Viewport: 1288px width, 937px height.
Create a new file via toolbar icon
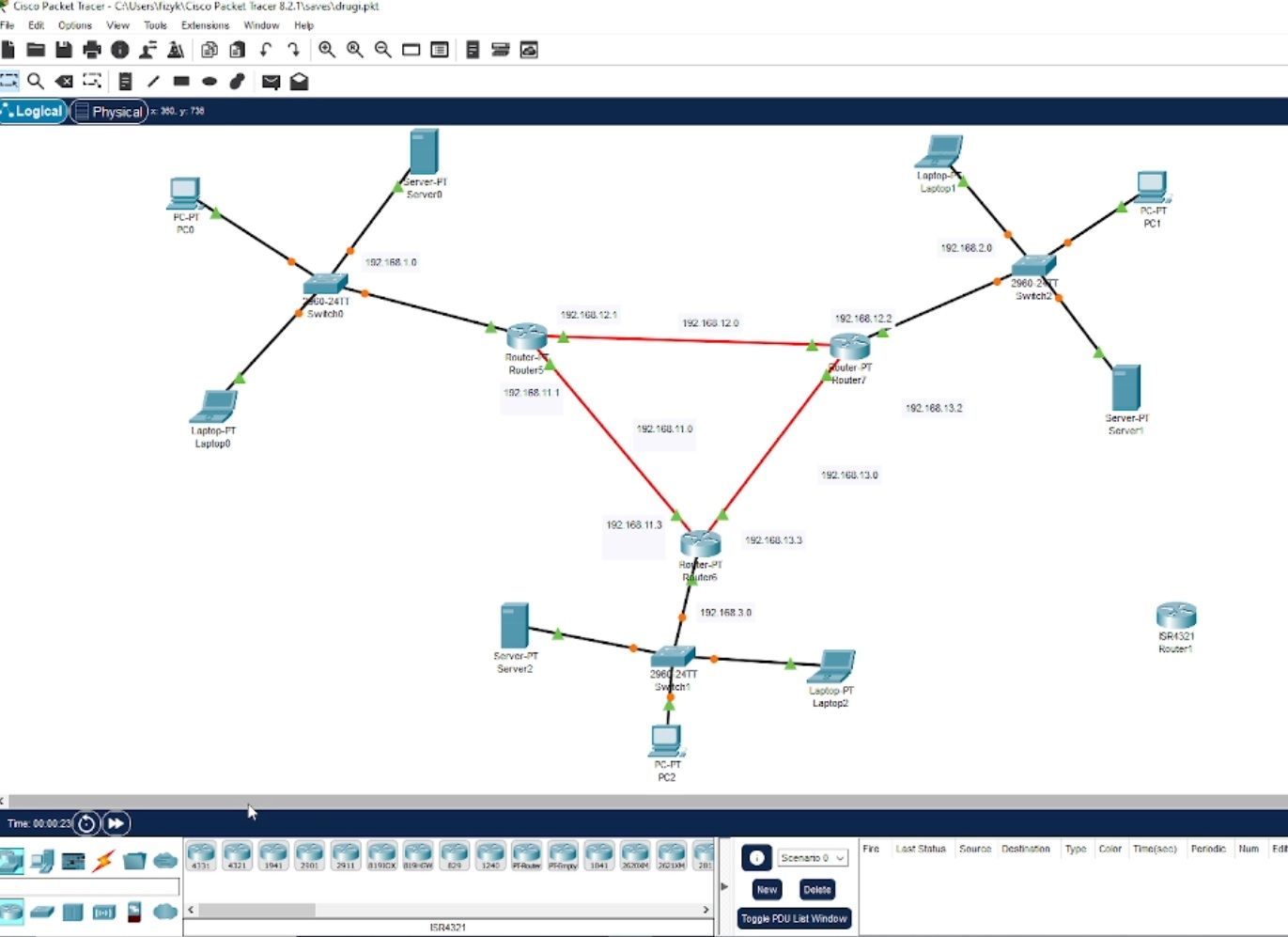(8, 50)
